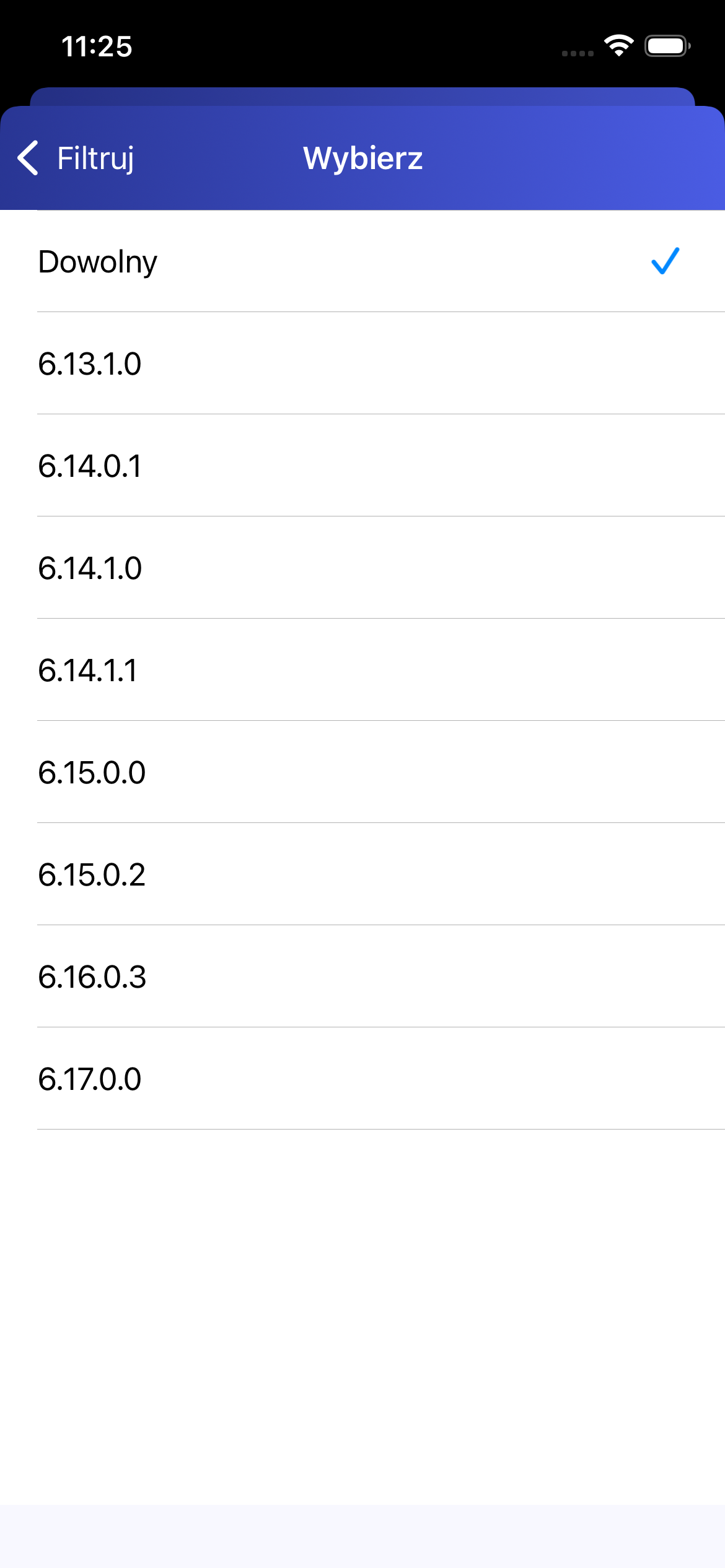Select the Dowolny option
Screen dimensions: 725x1568
pos(98,261)
